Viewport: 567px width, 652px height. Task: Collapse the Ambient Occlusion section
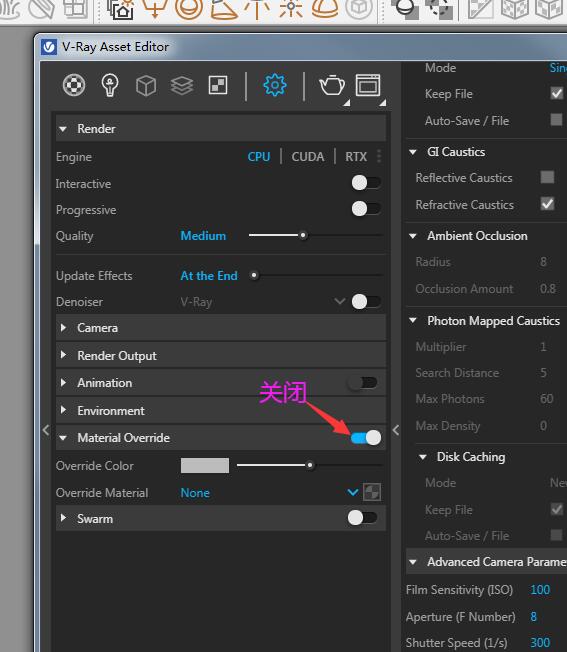(x=413, y=236)
